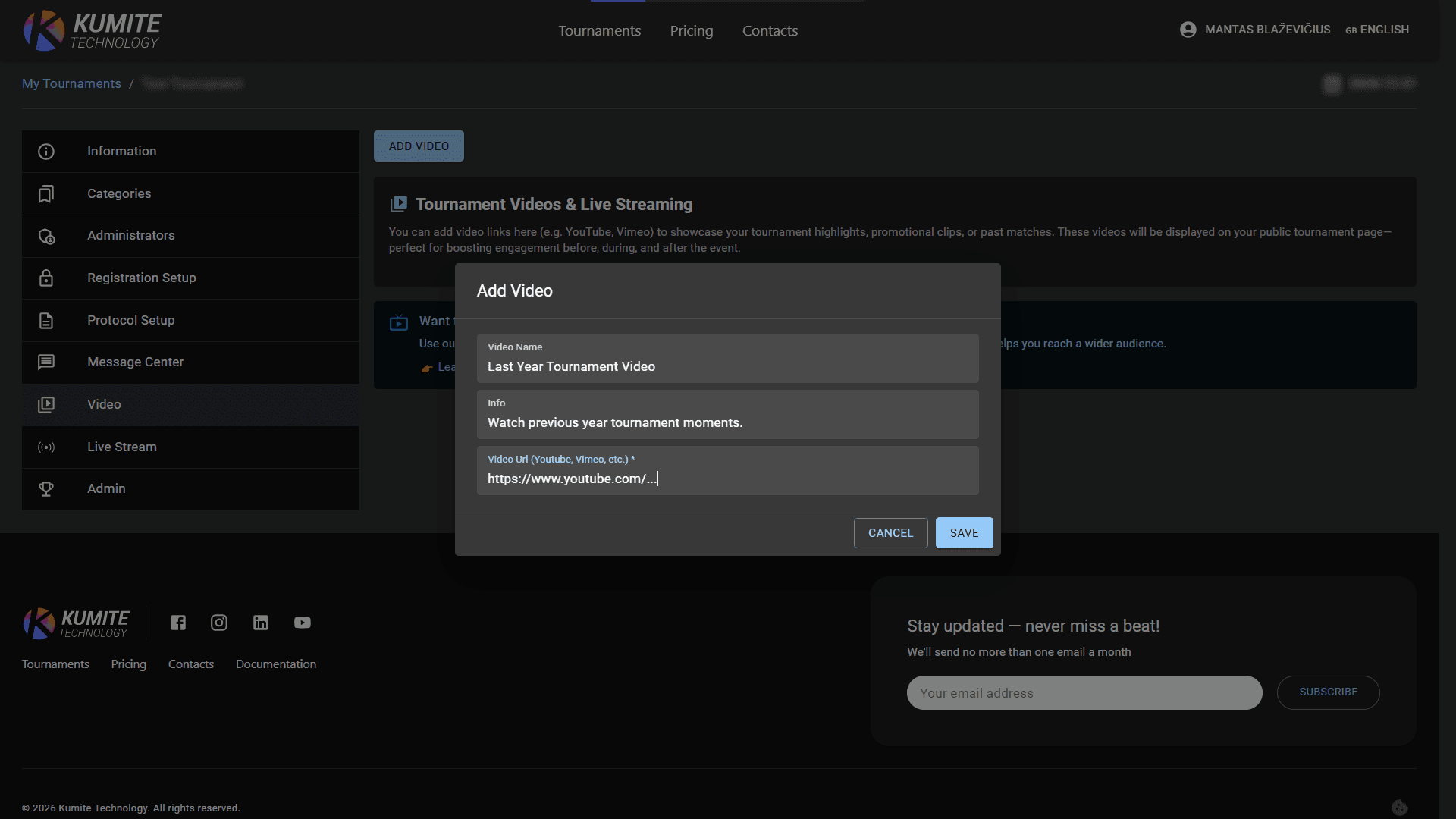Click the cookie settings icon
The width and height of the screenshot is (1456, 819).
(1399, 808)
